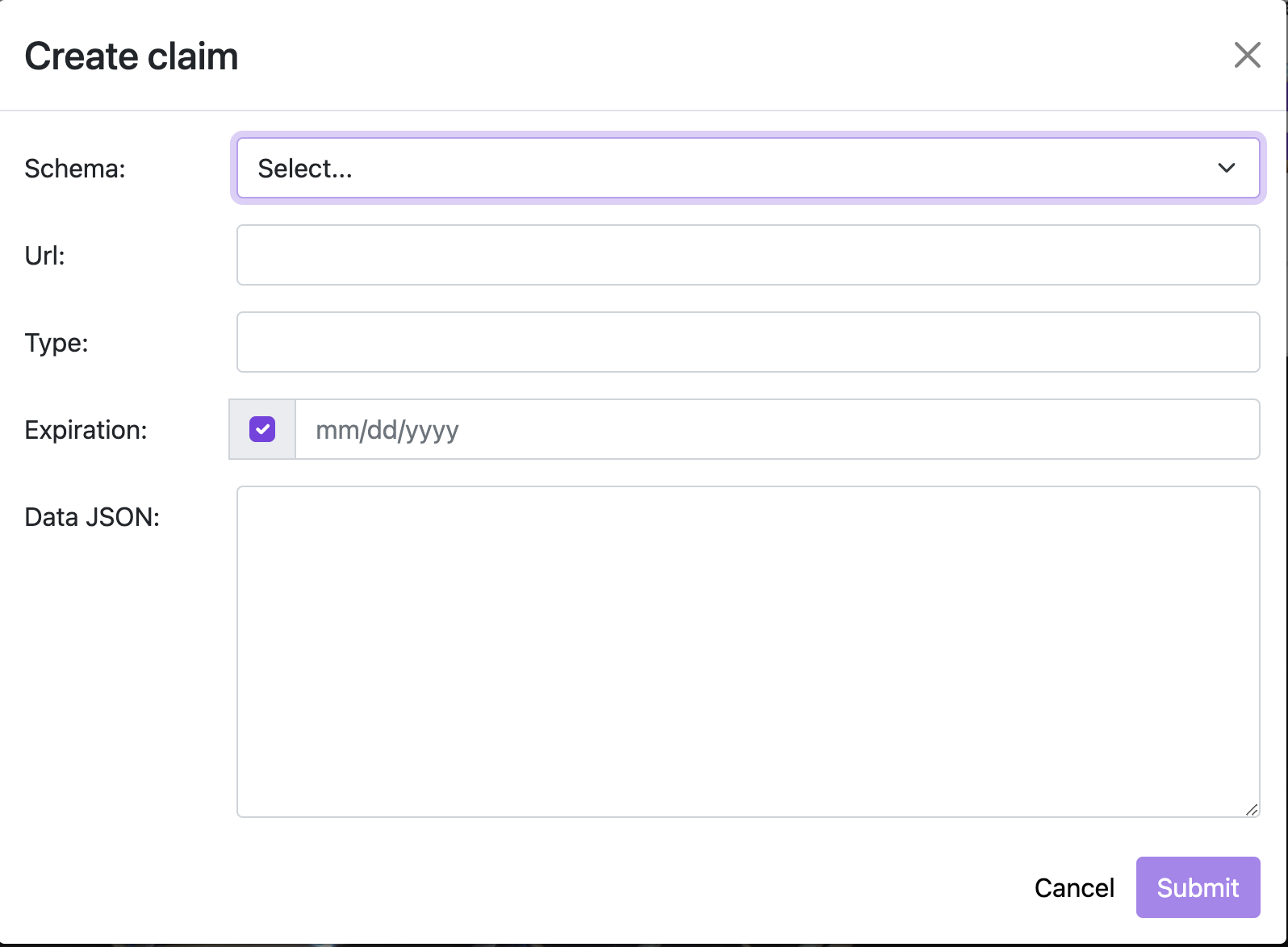This screenshot has width=1288, height=947.
Task: Open the Schema select dropdown
Action: (x=748, y=168)
